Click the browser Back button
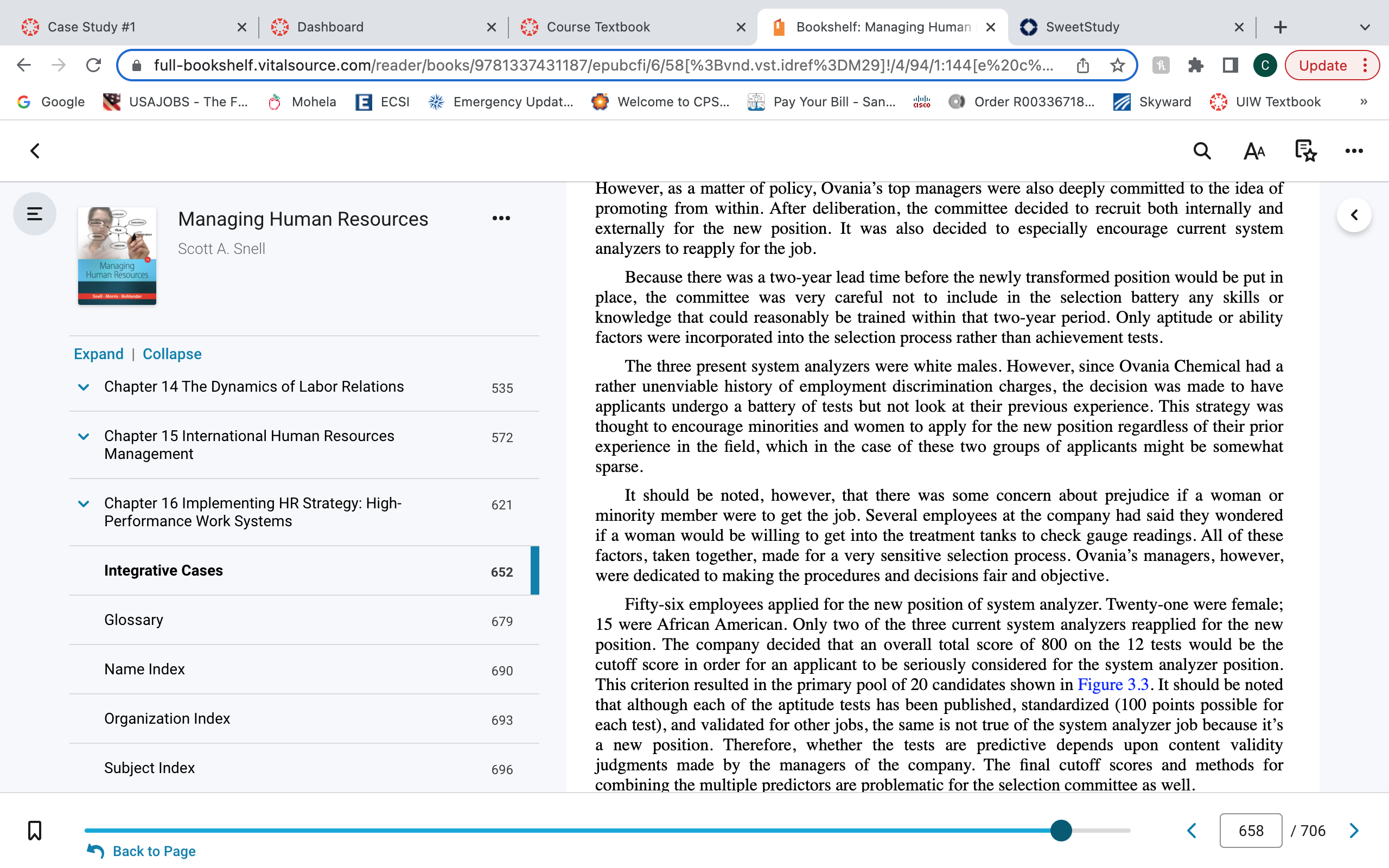This screenshot has height=868, width=1389. [x=23, y=65]
